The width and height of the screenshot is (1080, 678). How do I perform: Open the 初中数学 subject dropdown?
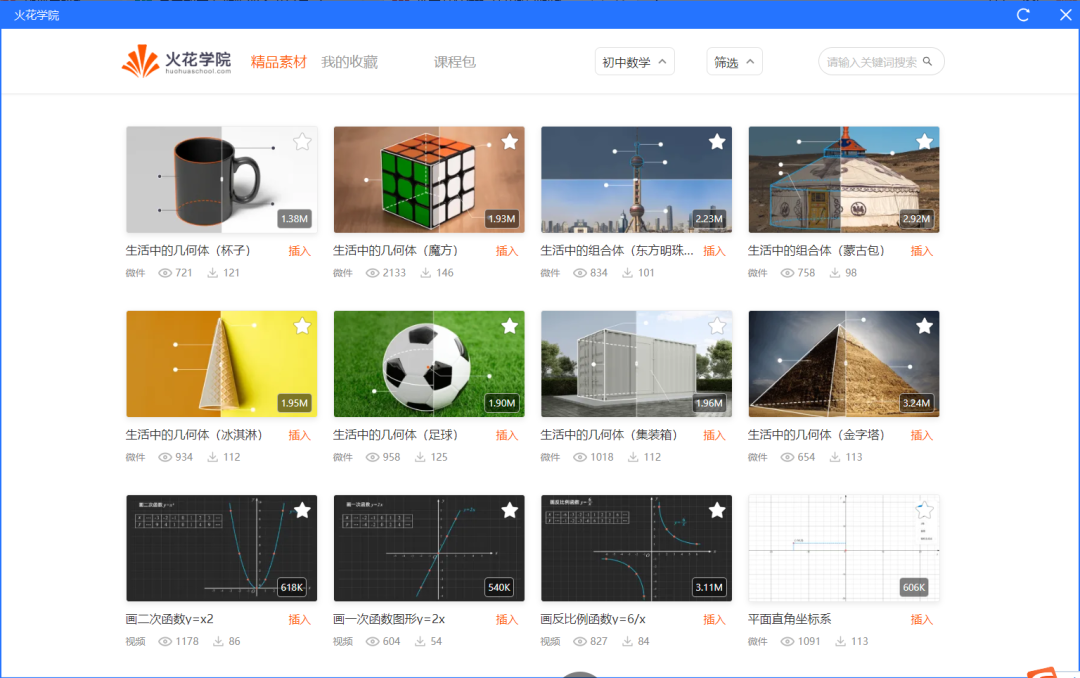634,62
